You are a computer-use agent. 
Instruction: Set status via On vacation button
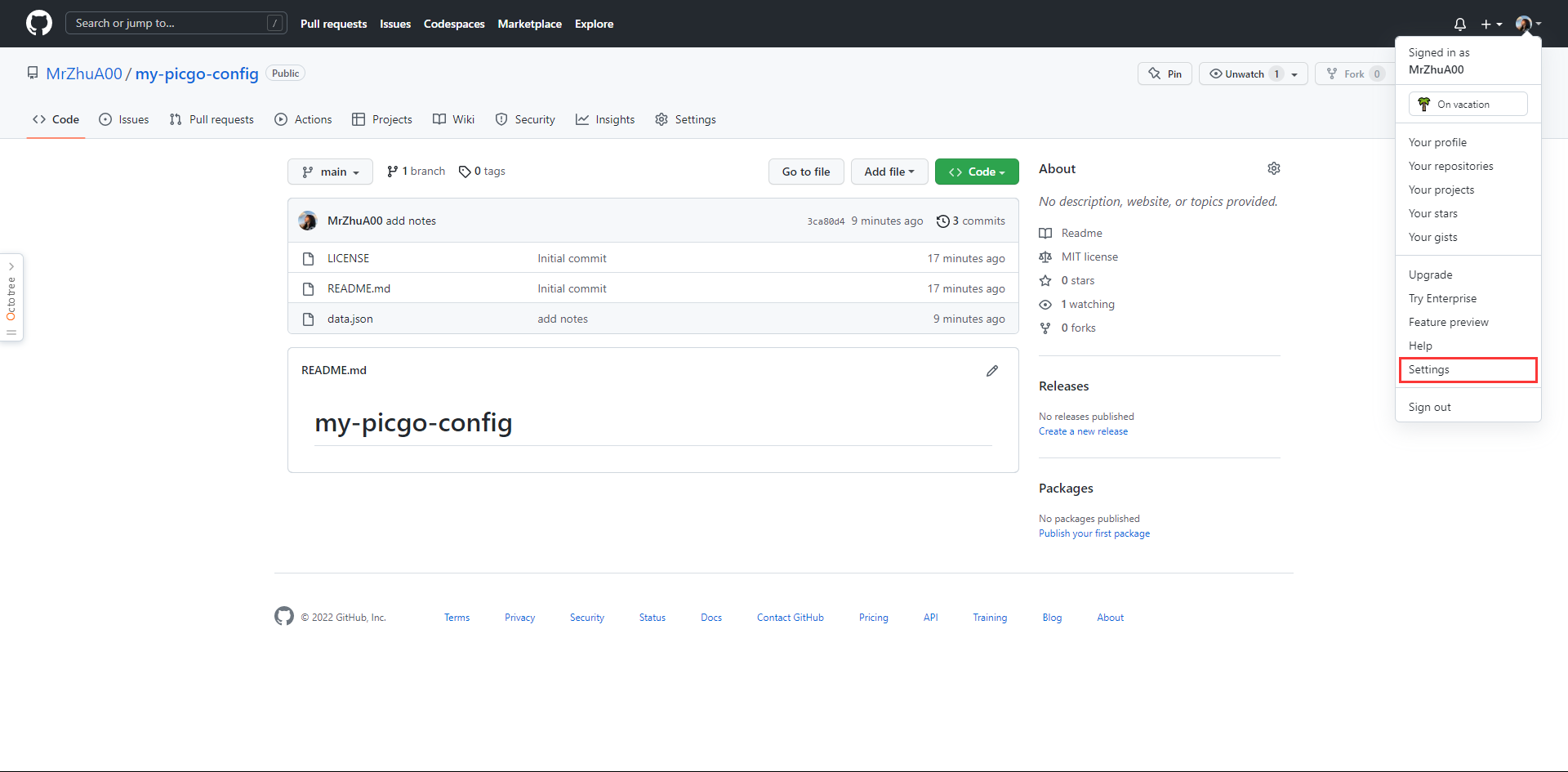[1468, 104]
